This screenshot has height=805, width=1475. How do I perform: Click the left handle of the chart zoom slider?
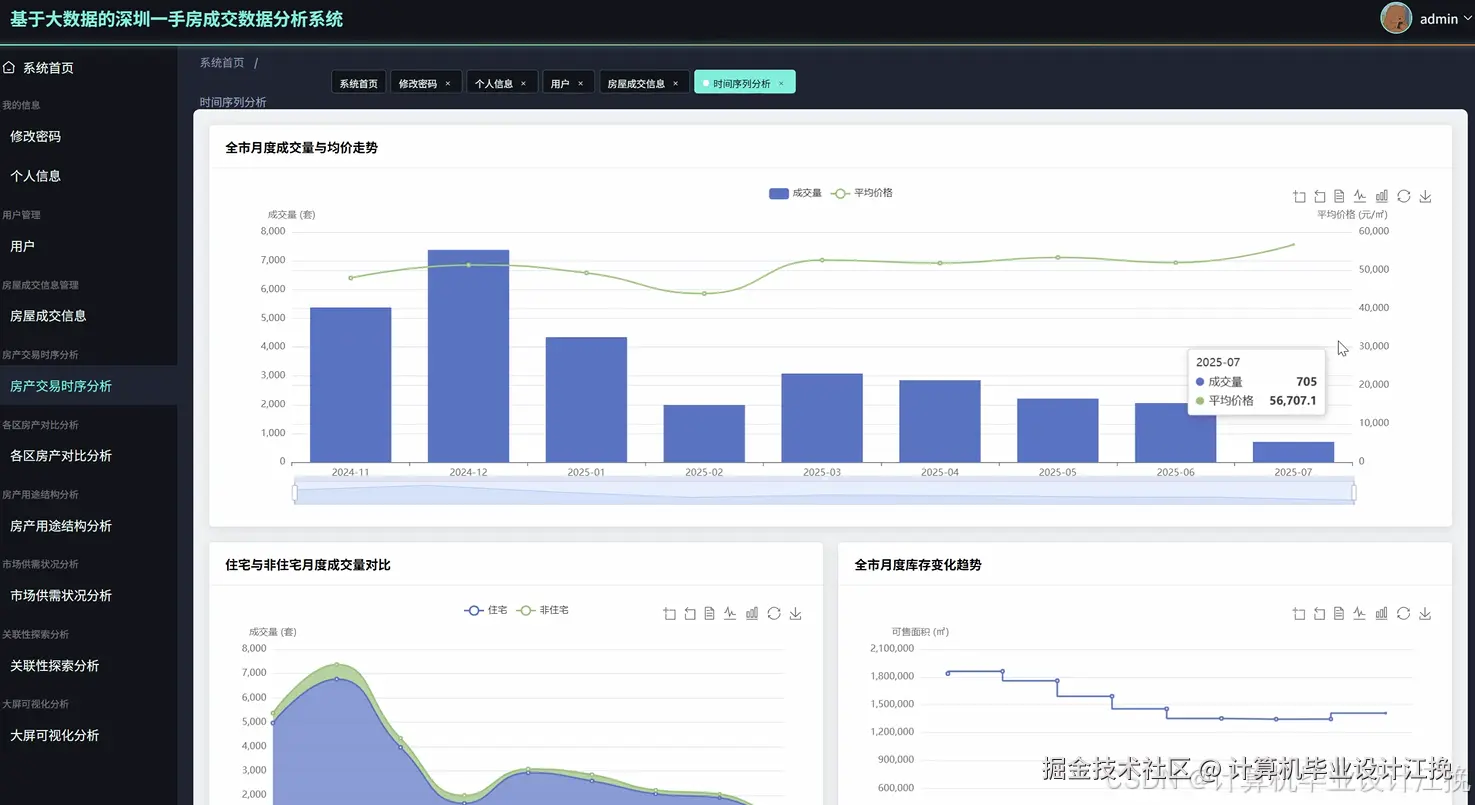[295, 492]
